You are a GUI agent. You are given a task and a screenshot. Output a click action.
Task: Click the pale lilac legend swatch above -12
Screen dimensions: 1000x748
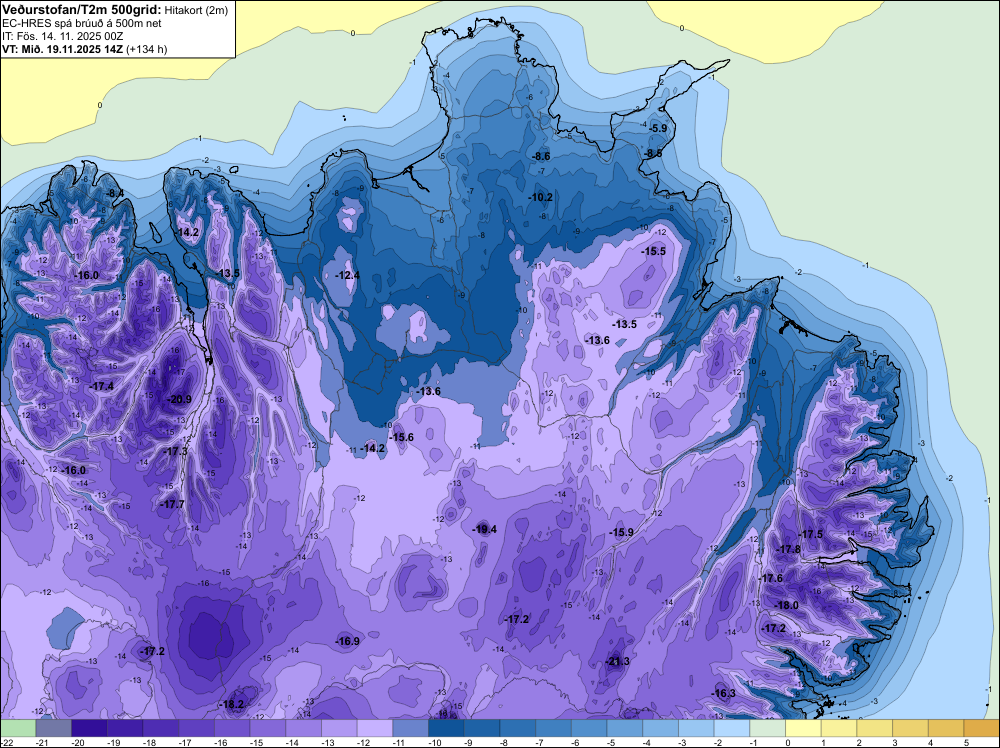click(375, 728)
